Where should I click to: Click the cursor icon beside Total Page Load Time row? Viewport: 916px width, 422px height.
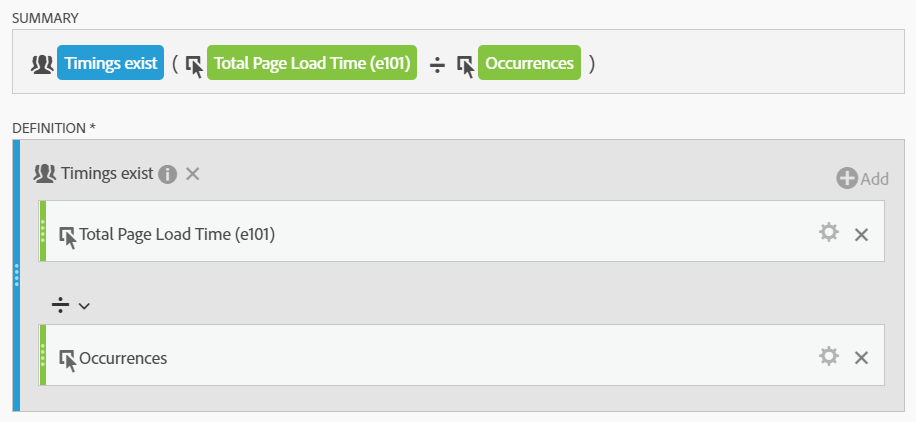pos(68,237)
